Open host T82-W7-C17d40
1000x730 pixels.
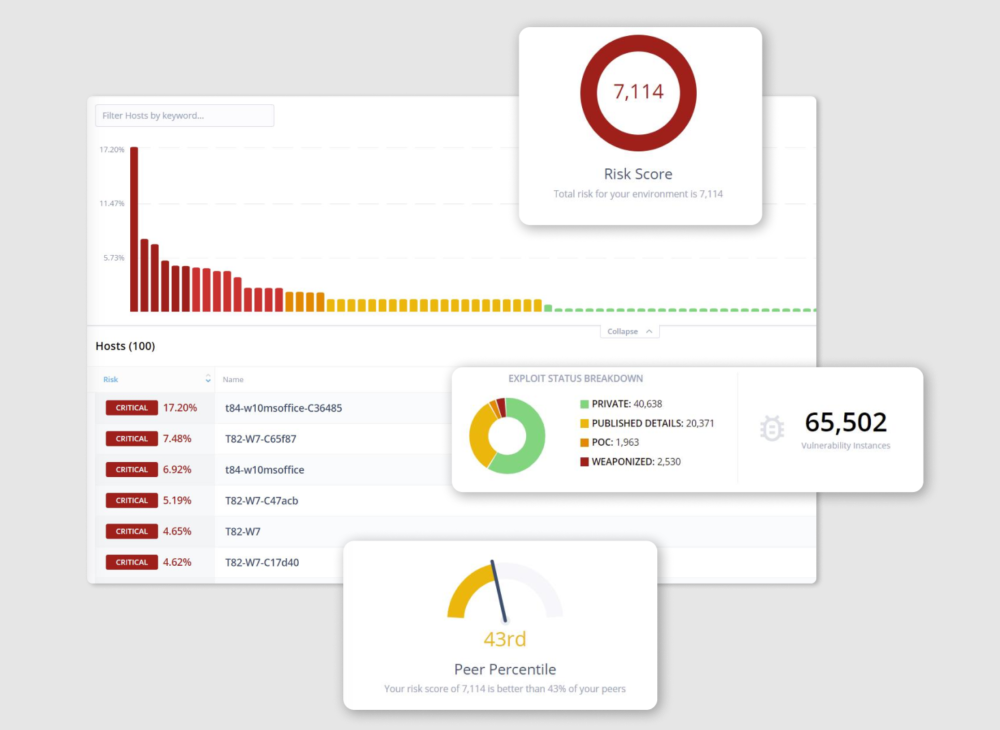point(261,562)
